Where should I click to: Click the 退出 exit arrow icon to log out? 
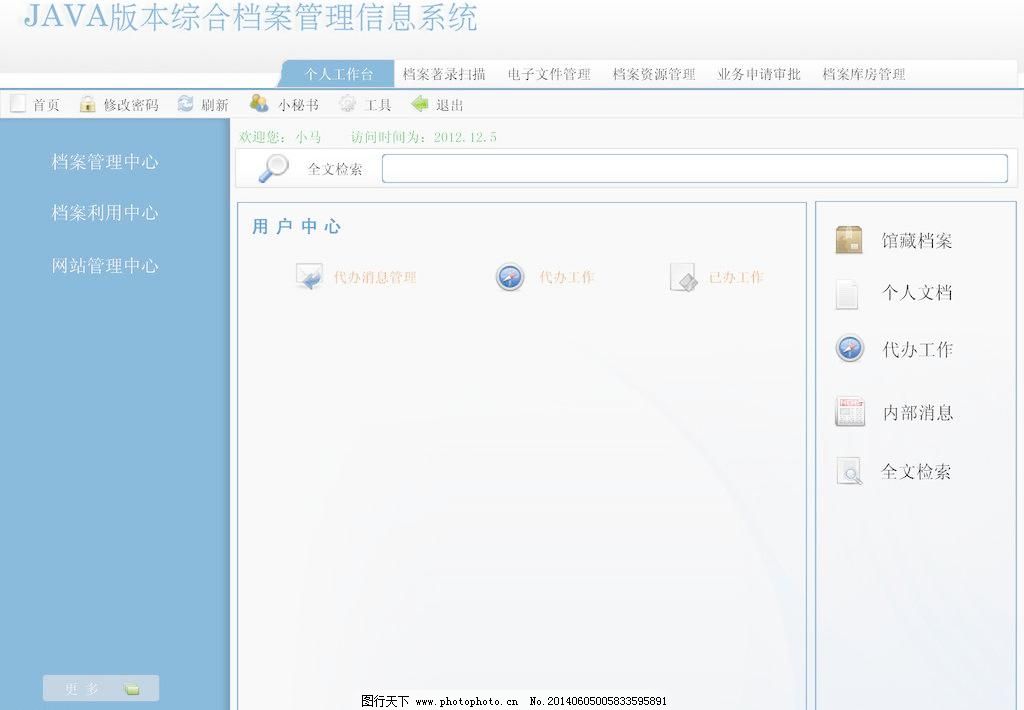click(419, 103)
